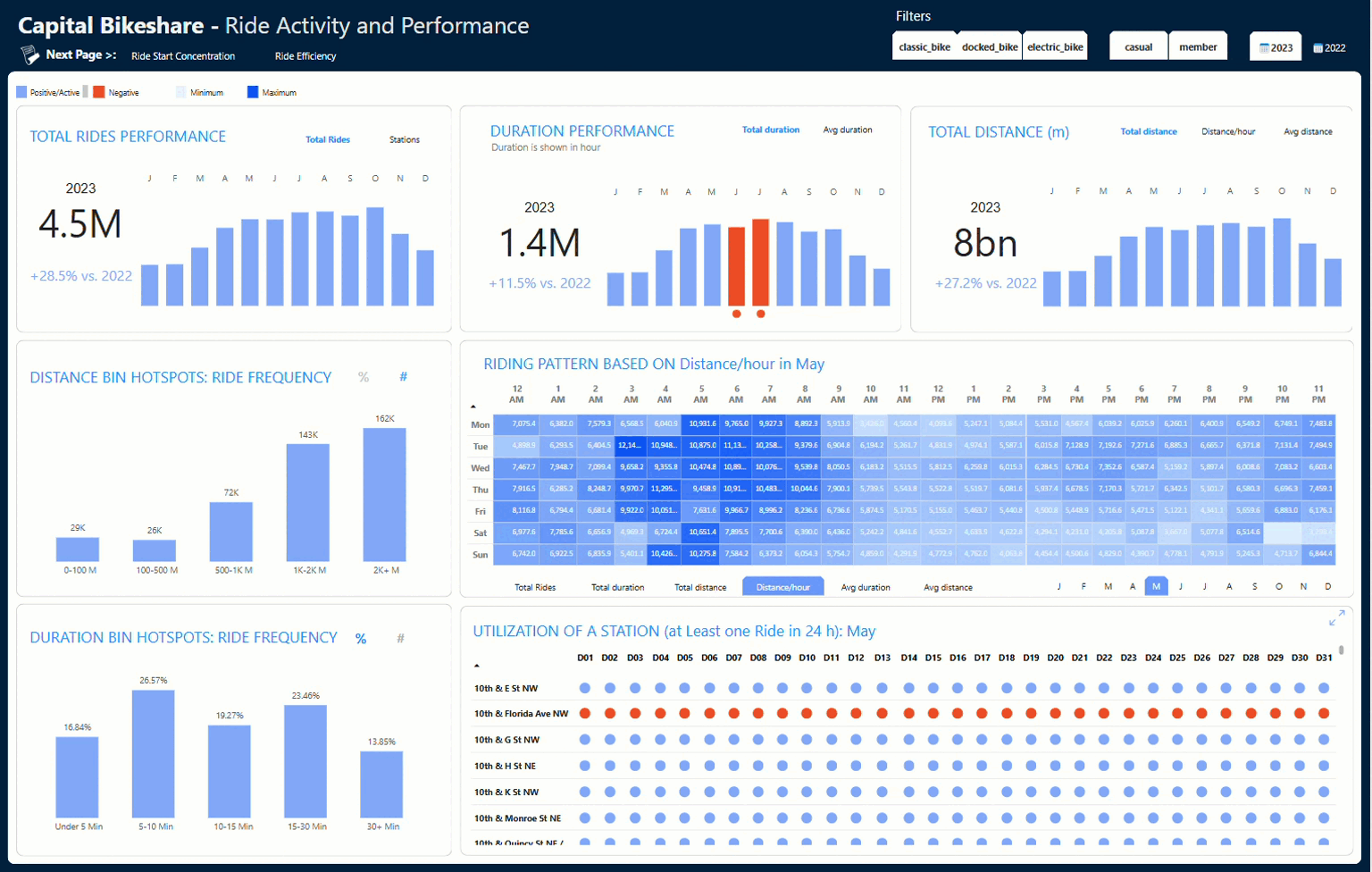
Task: Expand the Utilization of a Station panel
Action: (x=1336, y=618)
